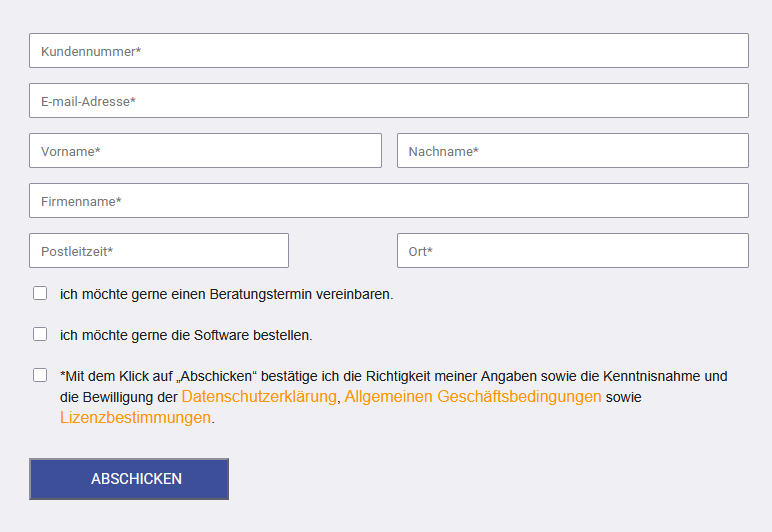
Task: Click the Postleitzeit input field
Action: (x=159, y=251)
